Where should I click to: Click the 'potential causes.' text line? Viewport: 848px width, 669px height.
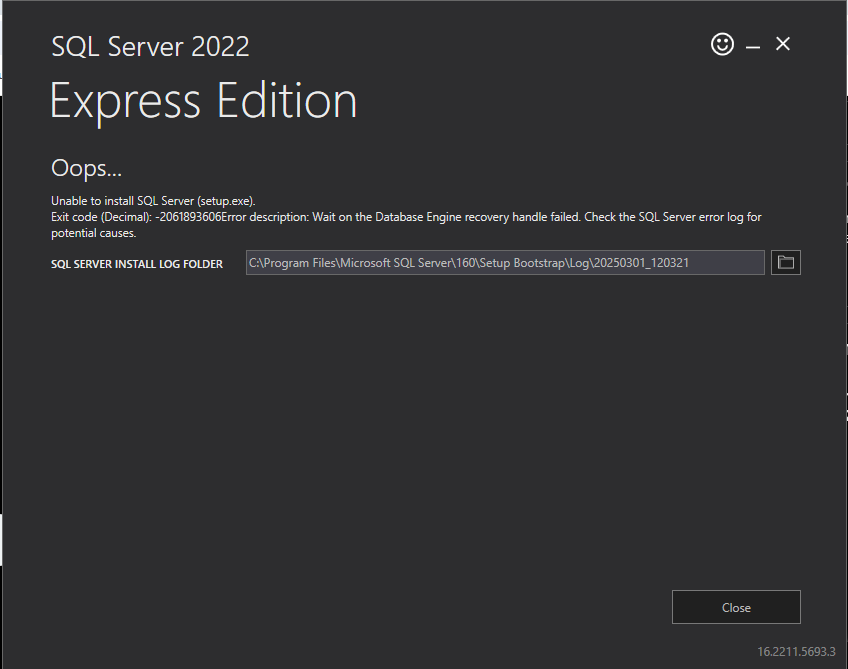pyautogui.click(x=94, y=233)
